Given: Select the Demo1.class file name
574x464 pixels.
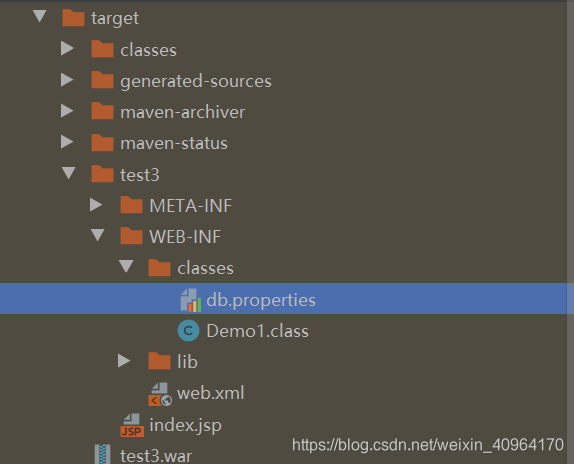Looking at the screenshot, I should (258, 331).
